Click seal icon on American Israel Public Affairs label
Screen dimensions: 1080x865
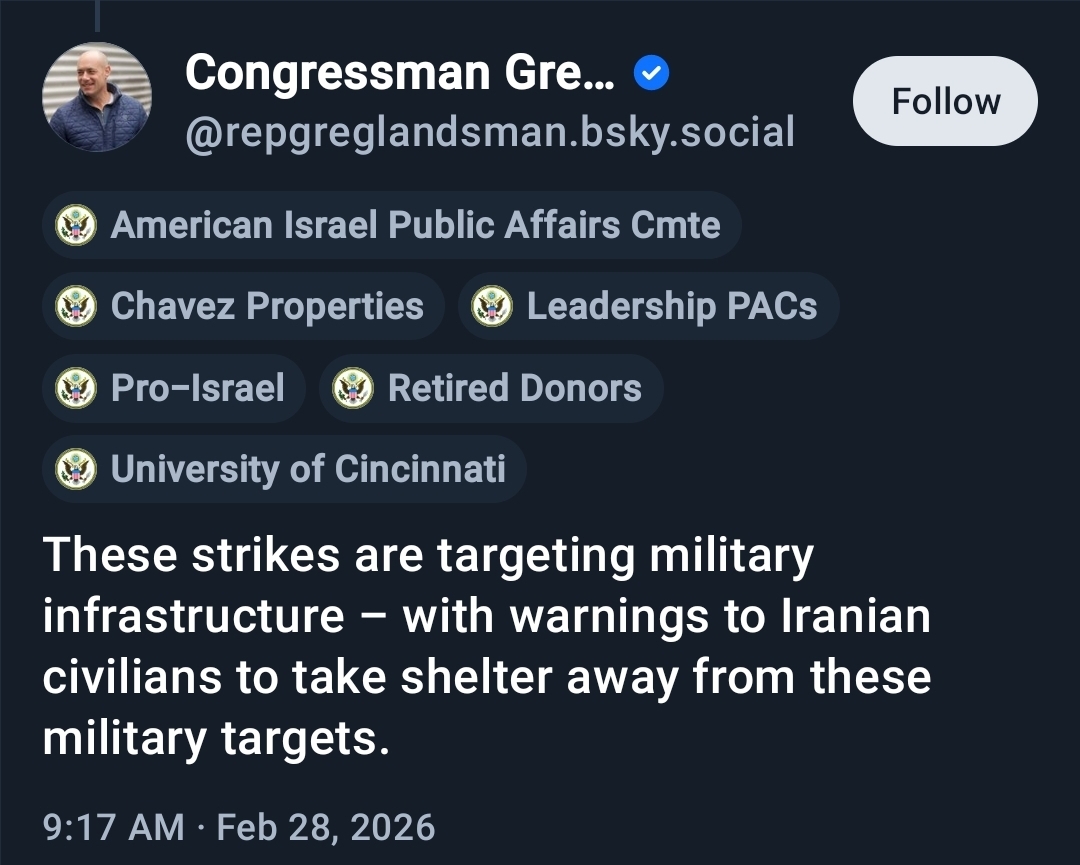coord(76,225)
